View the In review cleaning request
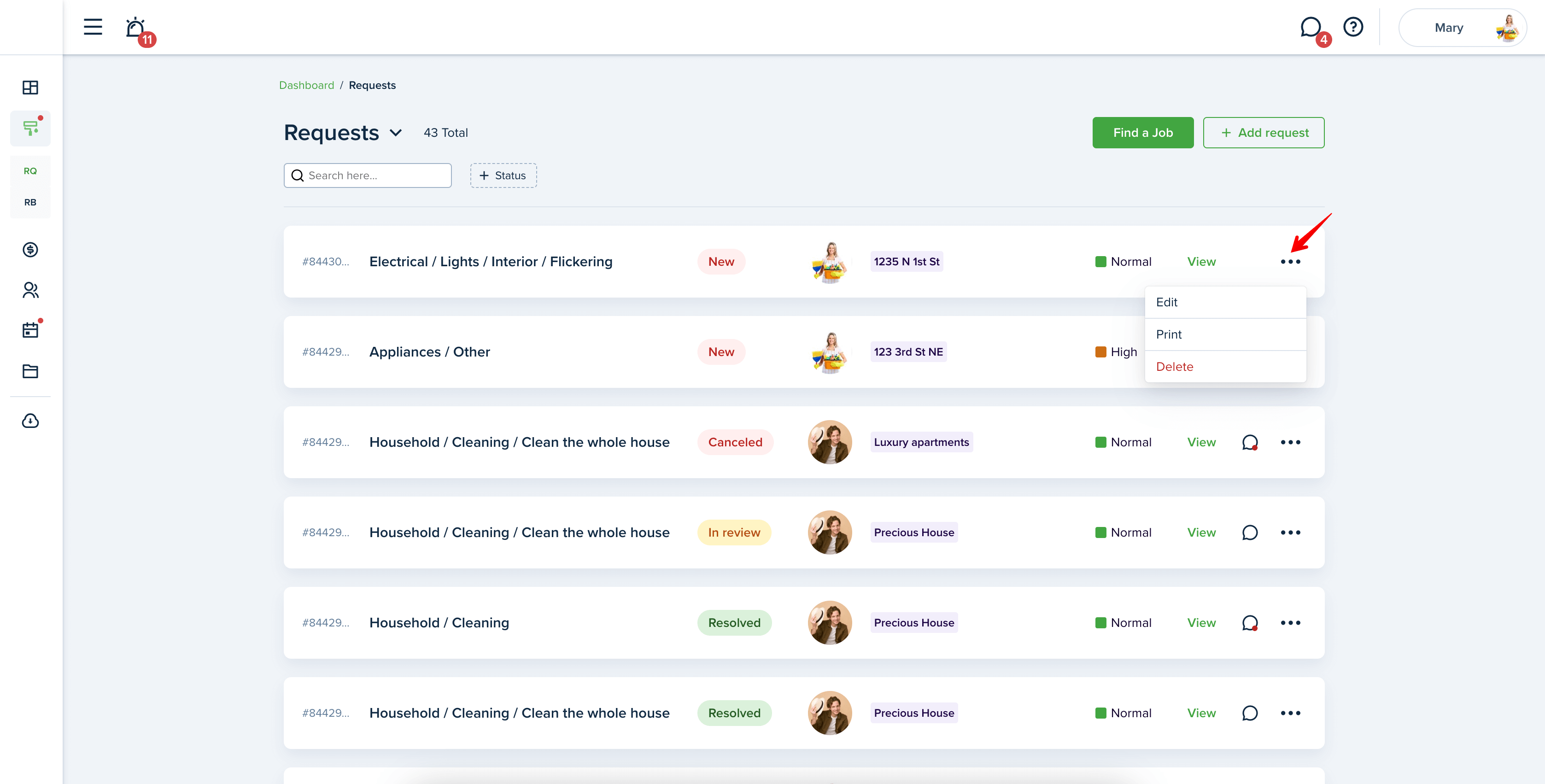The image size is (1545, 784). coord(1201,532)
